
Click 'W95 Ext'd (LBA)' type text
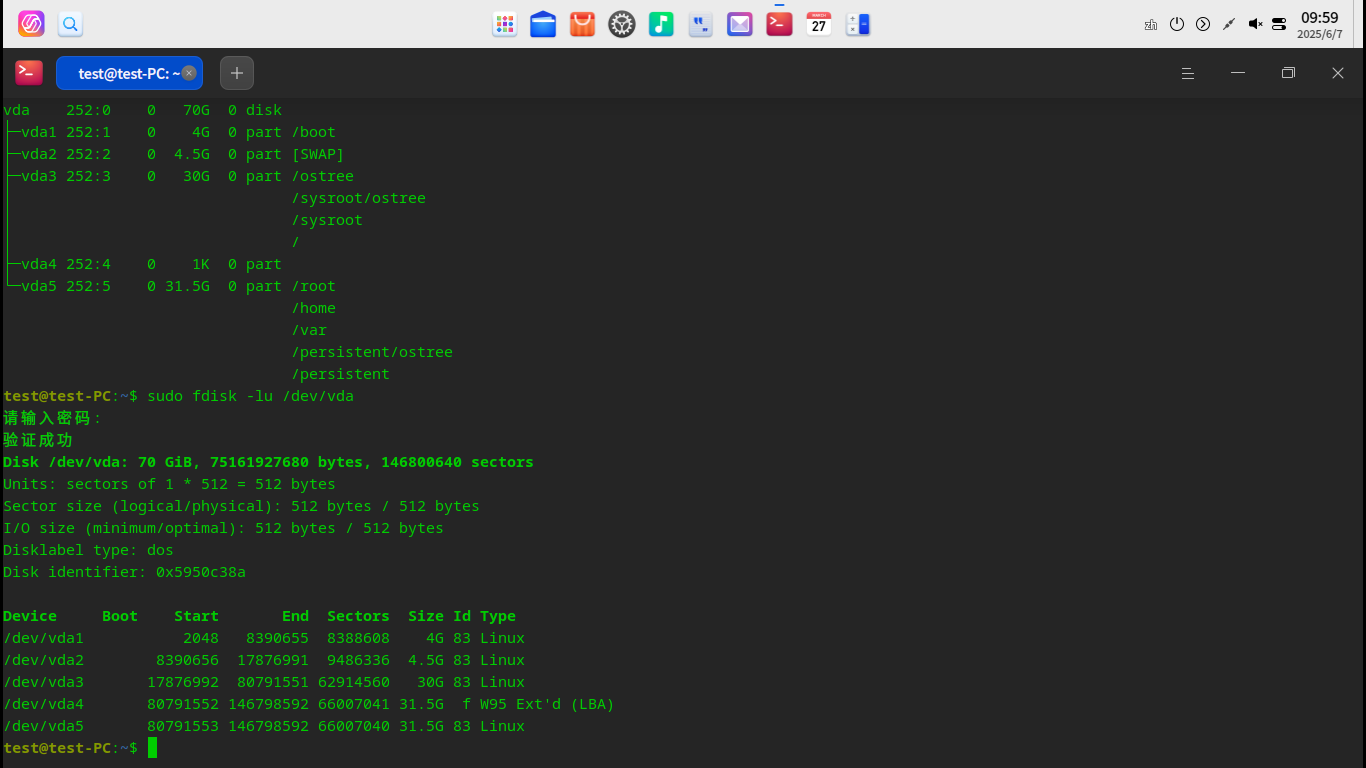pyautogui.click(x=547, y=704)
